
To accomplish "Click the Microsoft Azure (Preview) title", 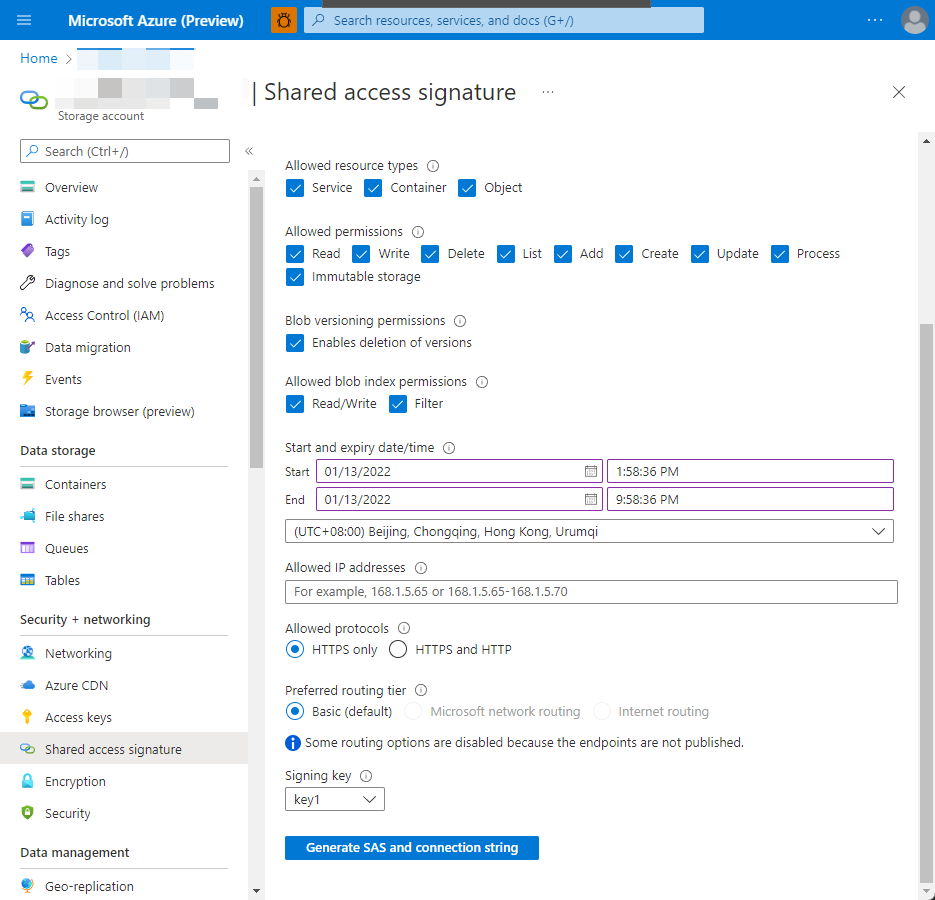I will pyautogui.click(x=156, y=20).
